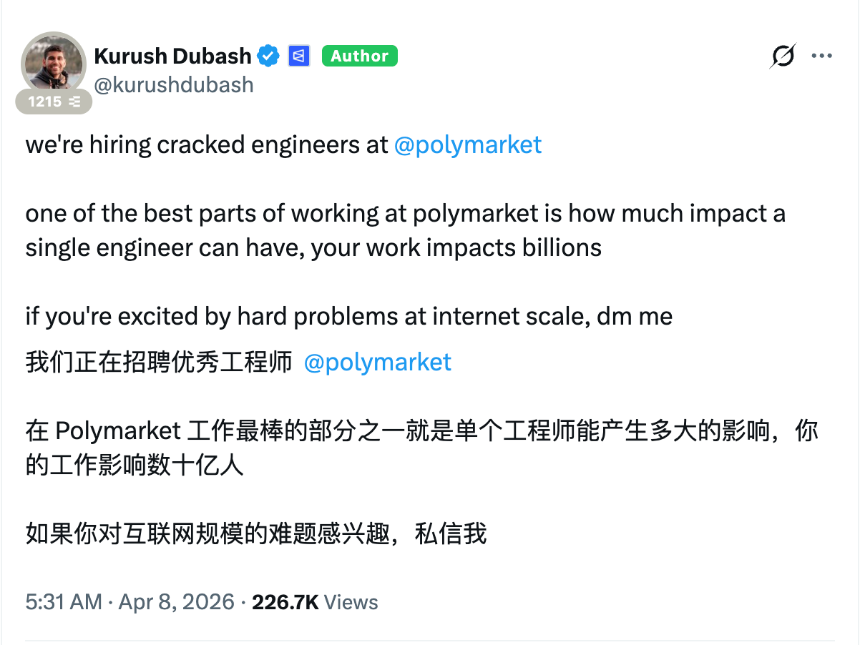Click the icon next to 1215 counter
Image resolution: width=860 pixels, height=645 pixels.
74,100
